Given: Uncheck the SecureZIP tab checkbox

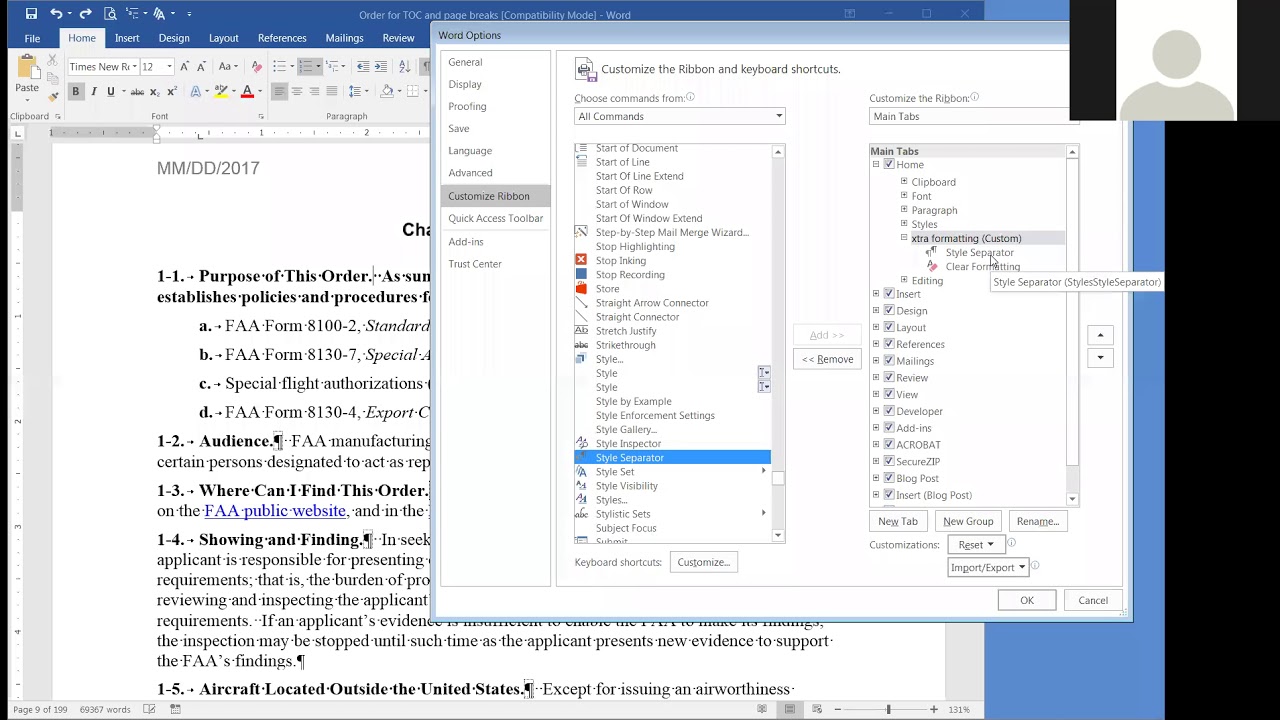Looking at the screenshot, I should [889, 461].
